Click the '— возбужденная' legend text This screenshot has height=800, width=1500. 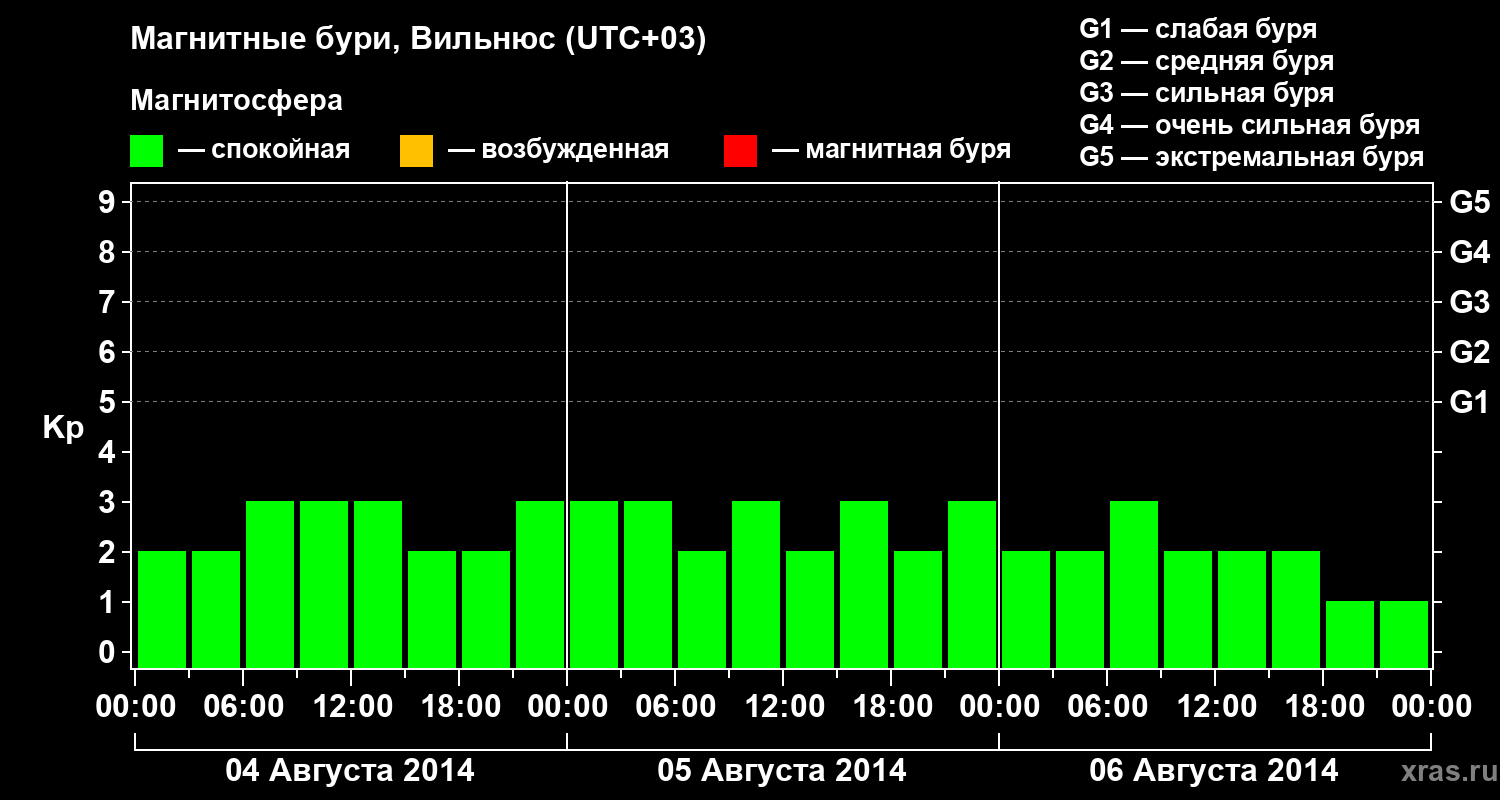558,150
